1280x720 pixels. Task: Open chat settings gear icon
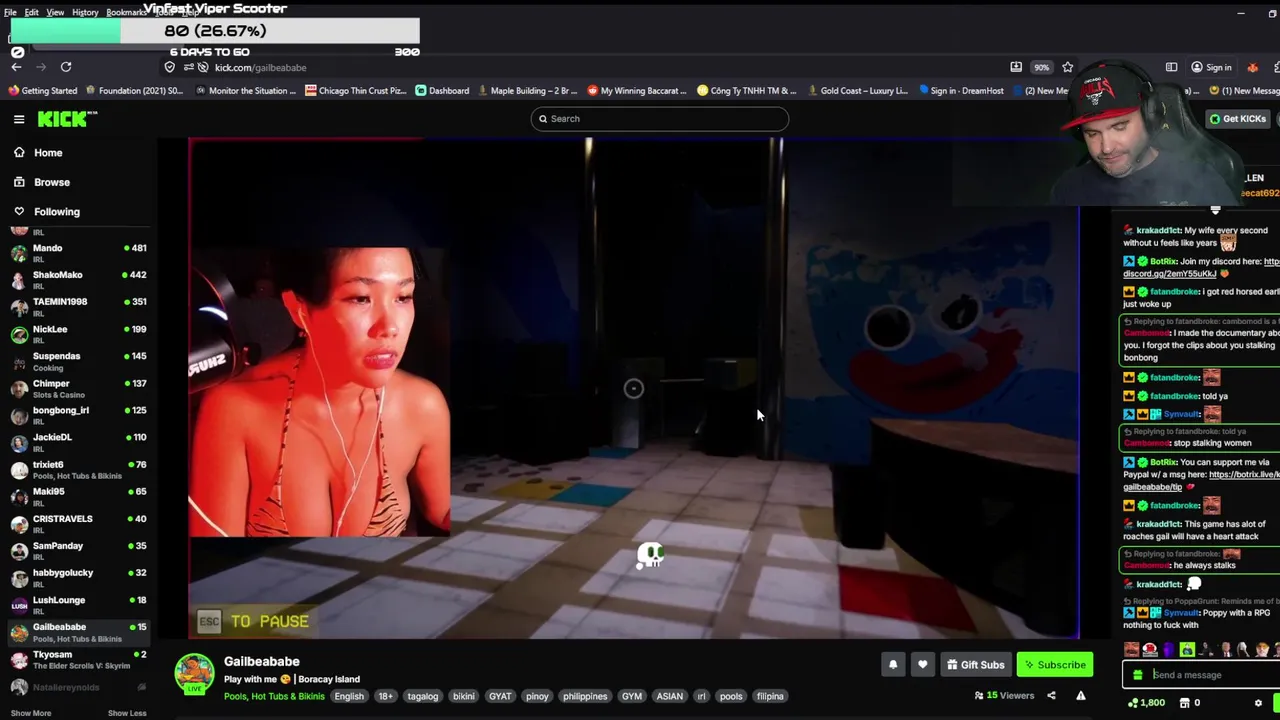coord(1258,703)
